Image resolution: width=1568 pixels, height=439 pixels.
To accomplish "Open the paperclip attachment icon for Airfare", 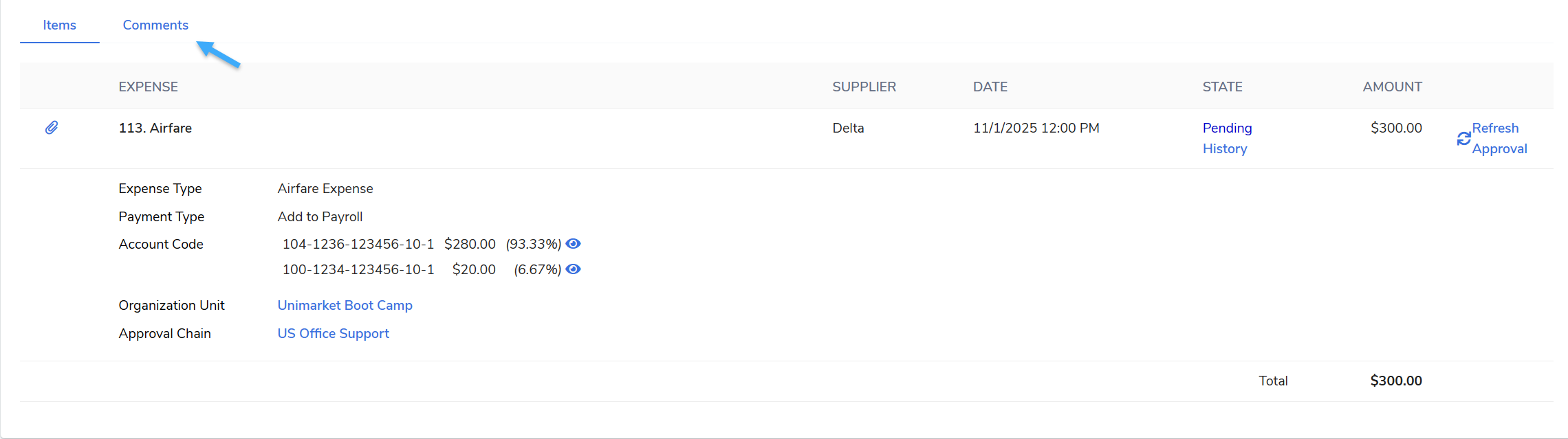I will (x=52, y=128).
